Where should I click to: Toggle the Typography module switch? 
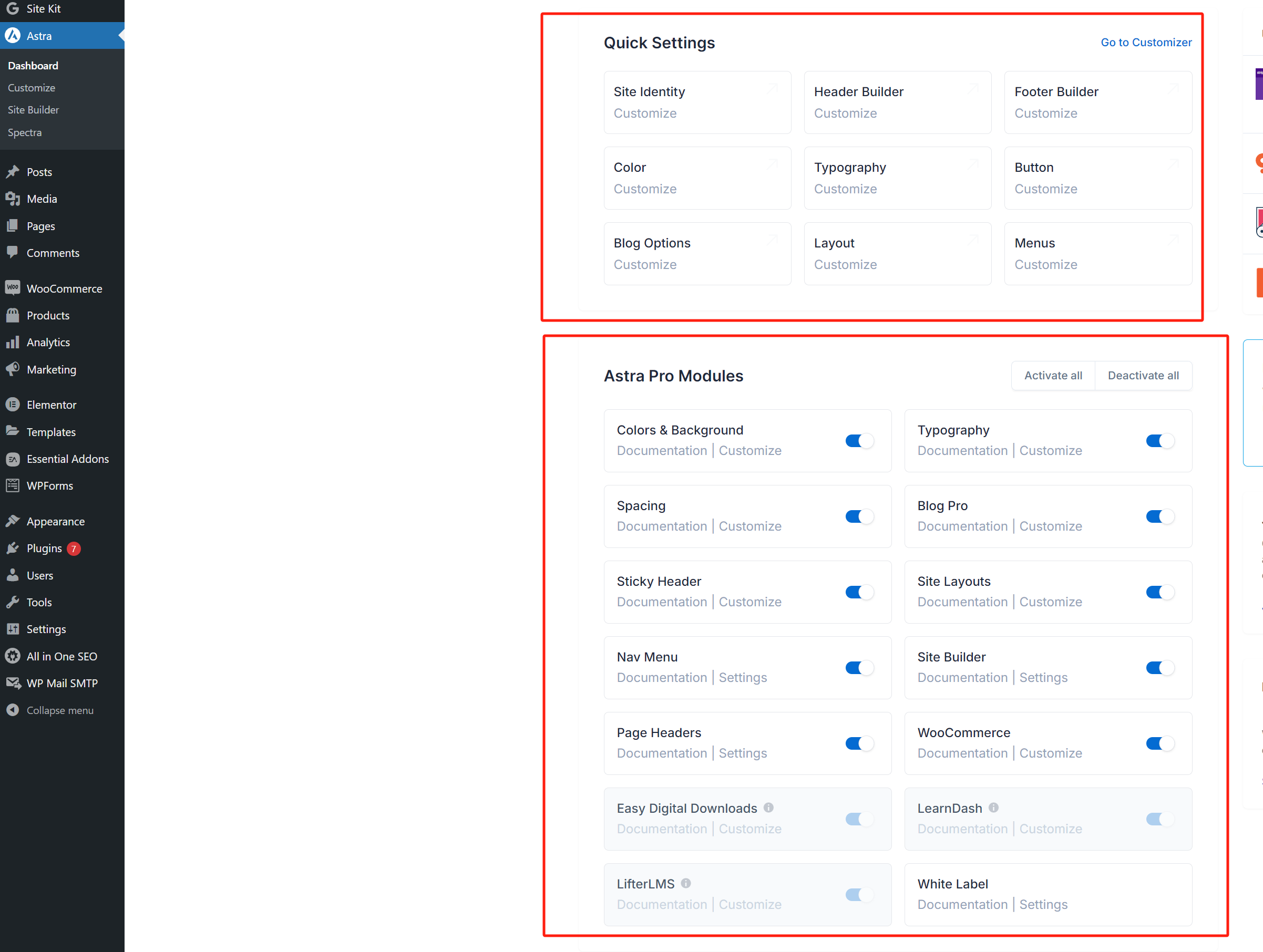pos(1160,441)
